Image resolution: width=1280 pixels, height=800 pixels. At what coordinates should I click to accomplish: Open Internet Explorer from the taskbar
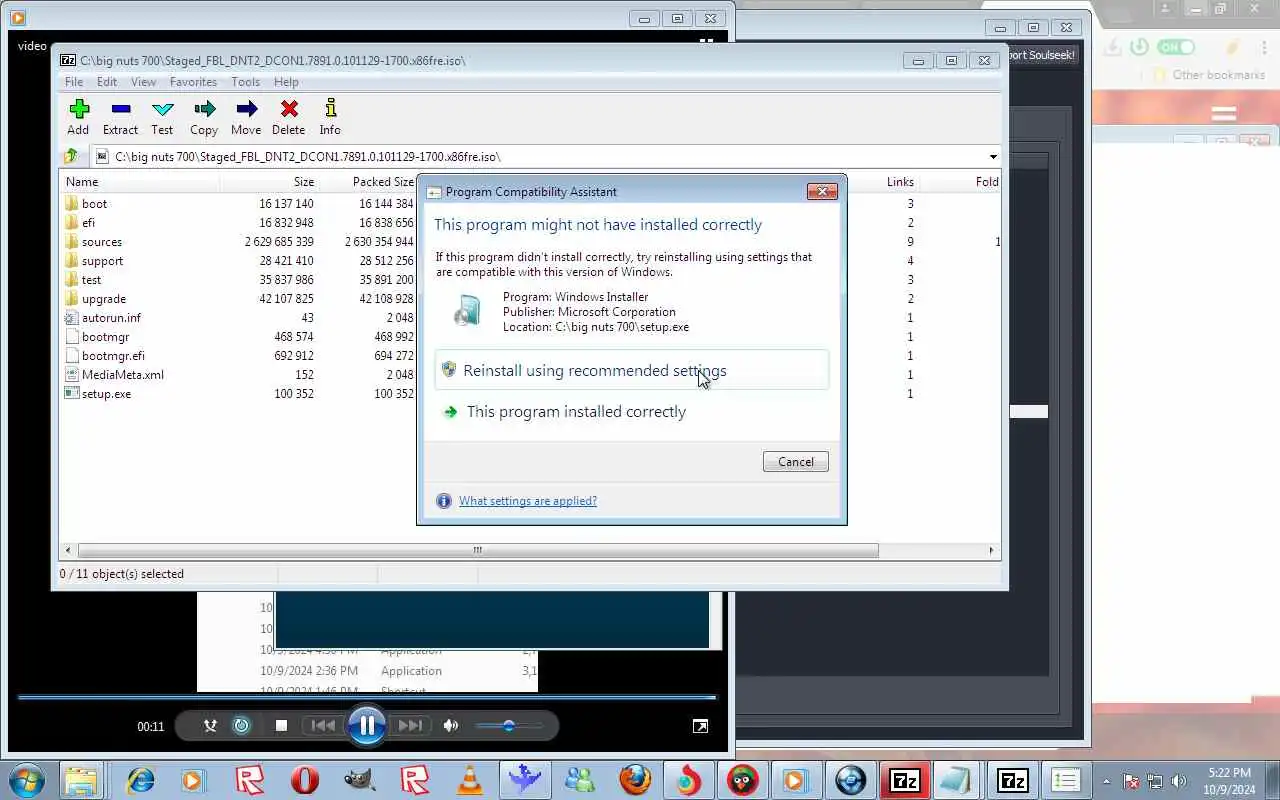click(x=140, y=780)
